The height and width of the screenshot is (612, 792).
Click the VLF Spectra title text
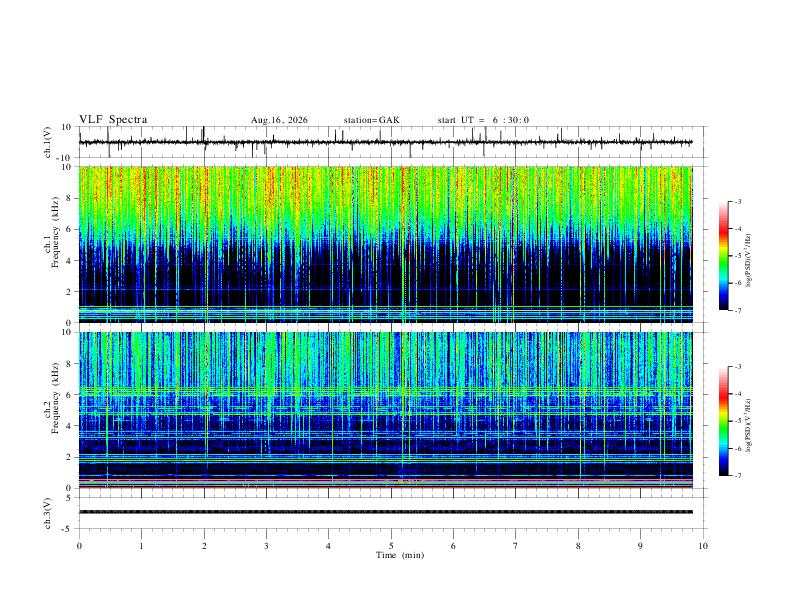click(113, 120)
